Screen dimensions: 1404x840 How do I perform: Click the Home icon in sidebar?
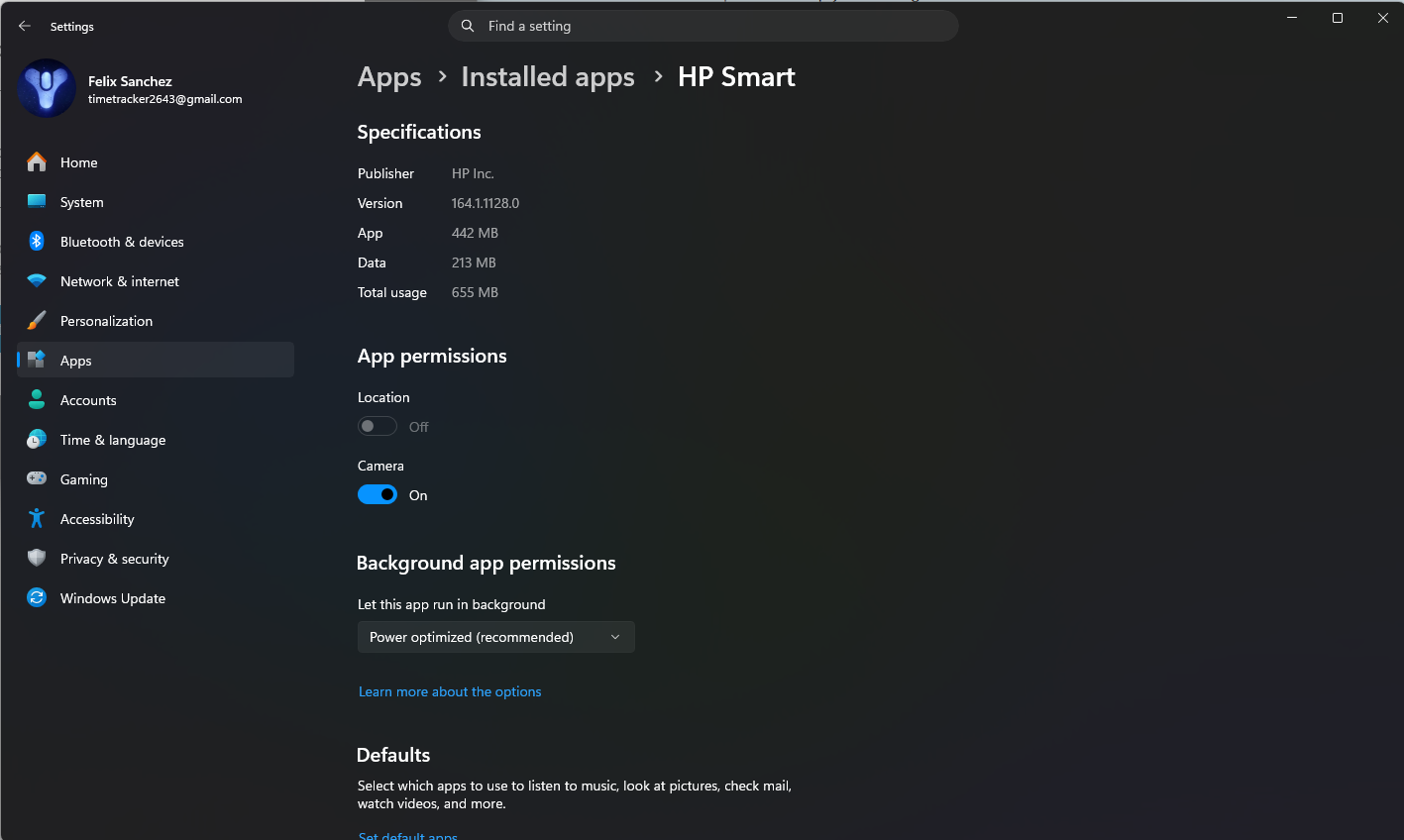tap(37, 162)
